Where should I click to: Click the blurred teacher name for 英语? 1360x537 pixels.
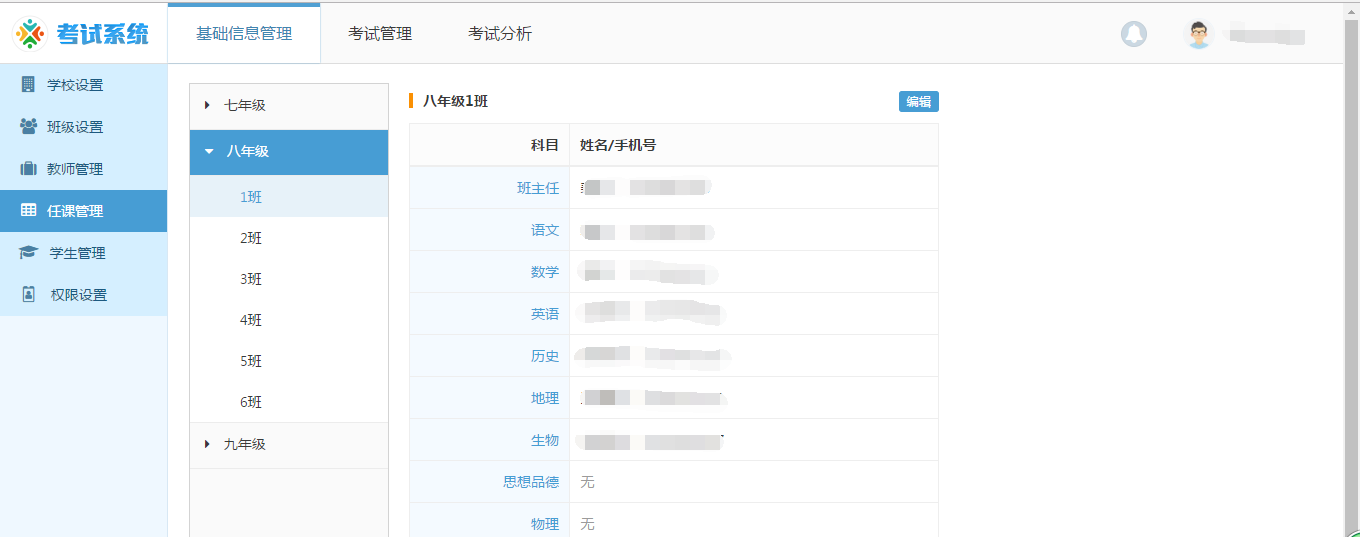tap(652, 314)
